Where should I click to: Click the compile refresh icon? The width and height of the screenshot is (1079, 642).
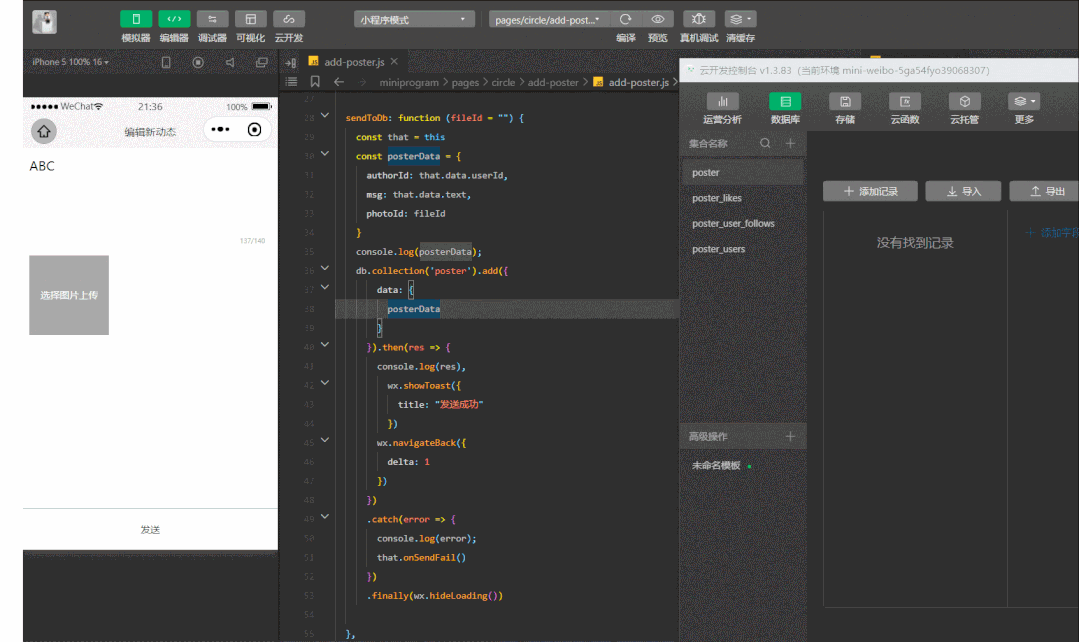pyautogui.click(x=626, y=19)
